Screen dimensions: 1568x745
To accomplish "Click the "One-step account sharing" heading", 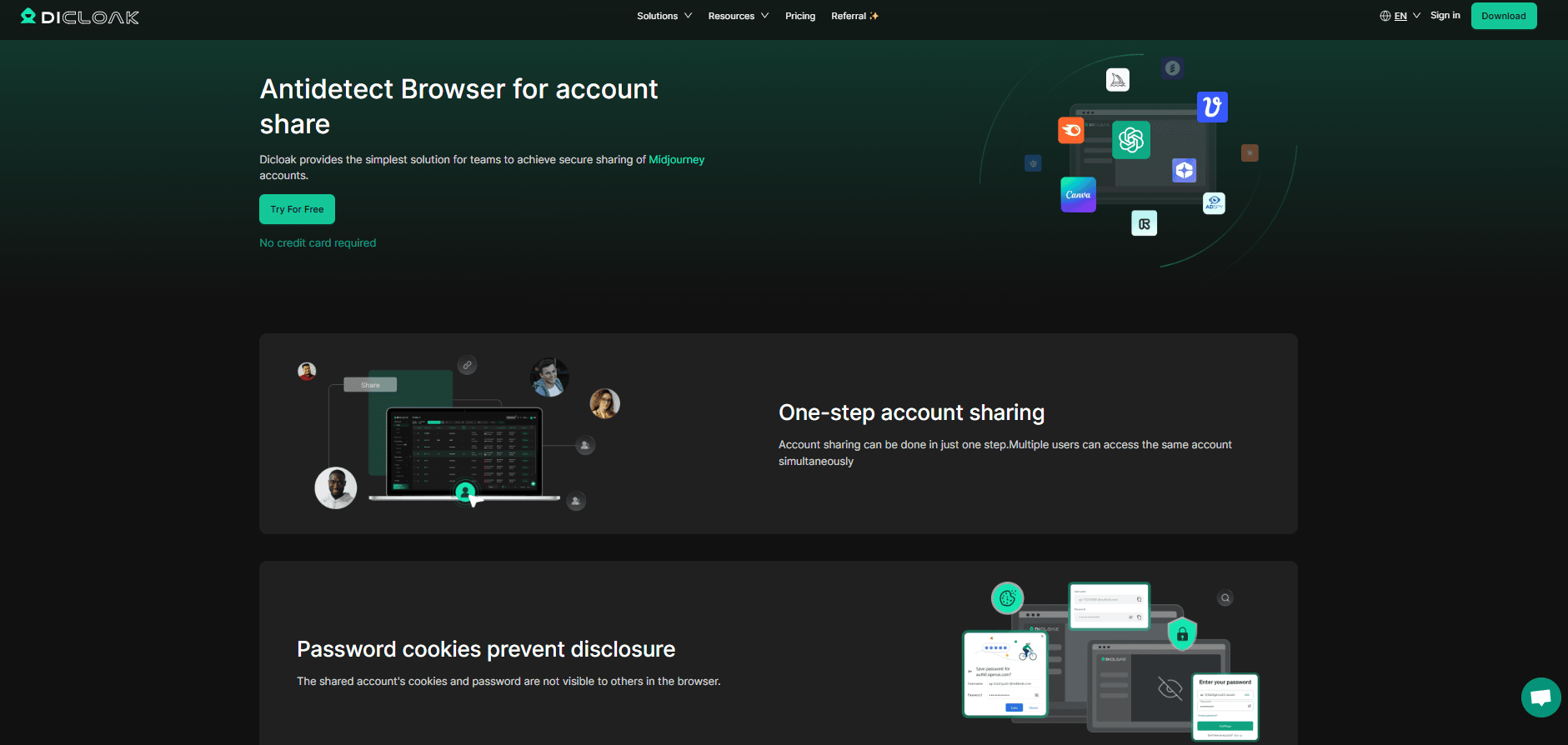I will 911,412.
